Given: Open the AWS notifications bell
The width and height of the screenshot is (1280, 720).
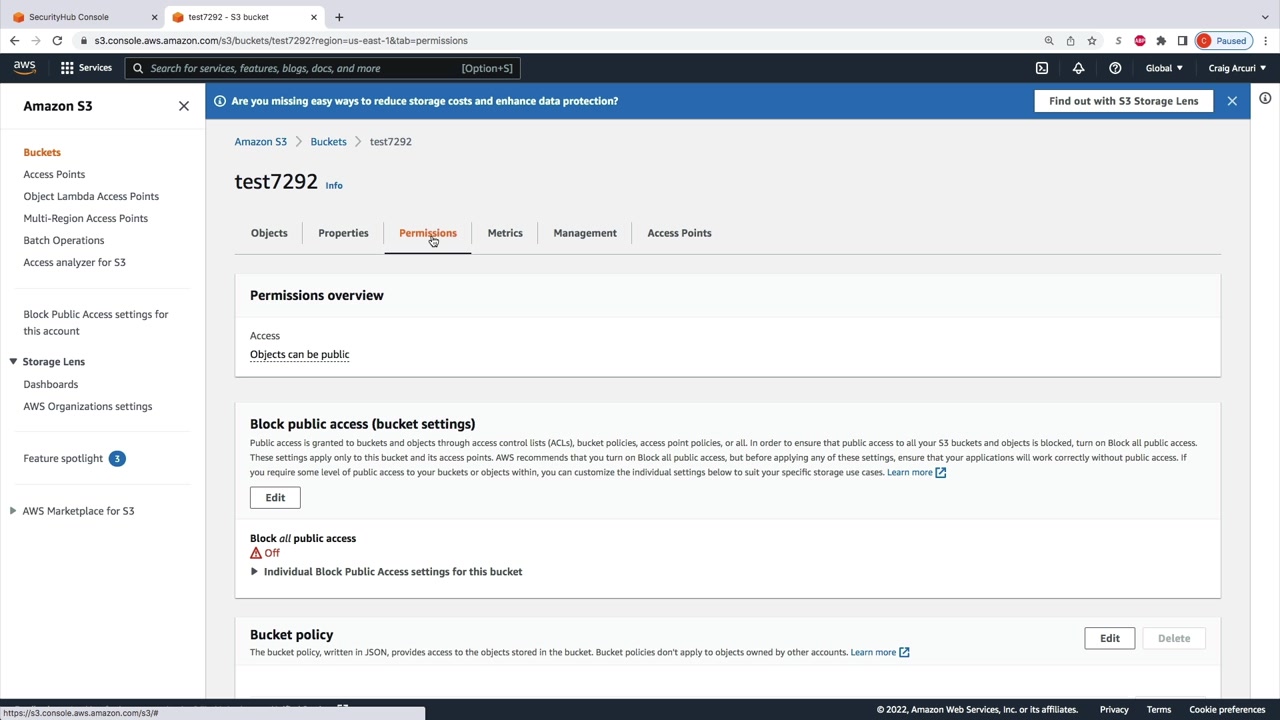Looking at the screenshot, I should pos(1078,68).
